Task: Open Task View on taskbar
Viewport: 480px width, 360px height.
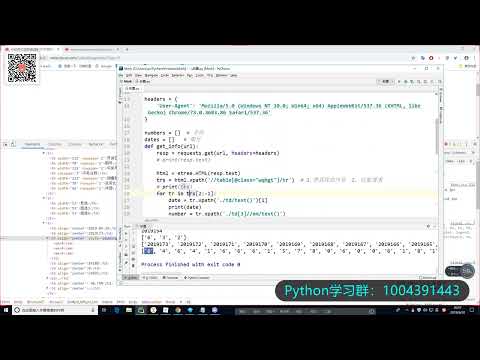Action: (x=104, y=310)
